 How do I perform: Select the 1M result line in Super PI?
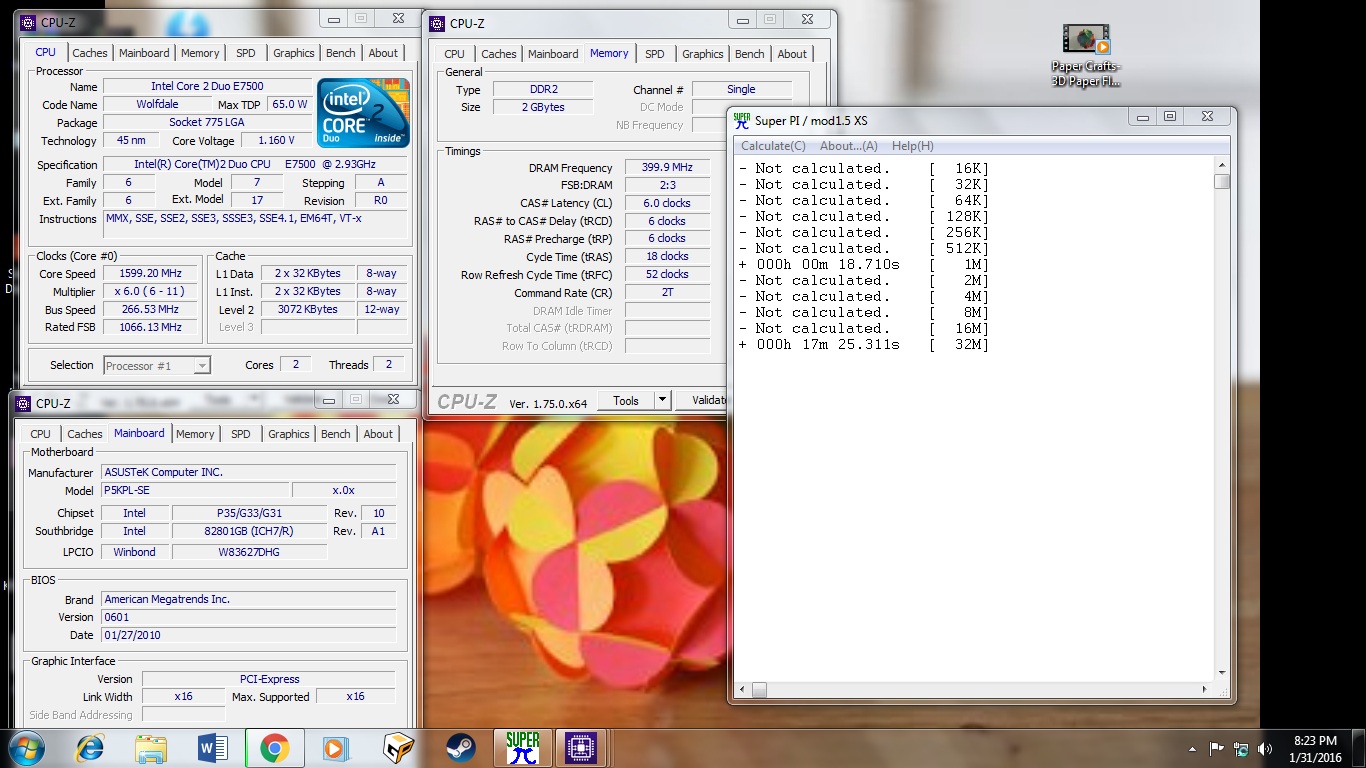tap(864, 265)
